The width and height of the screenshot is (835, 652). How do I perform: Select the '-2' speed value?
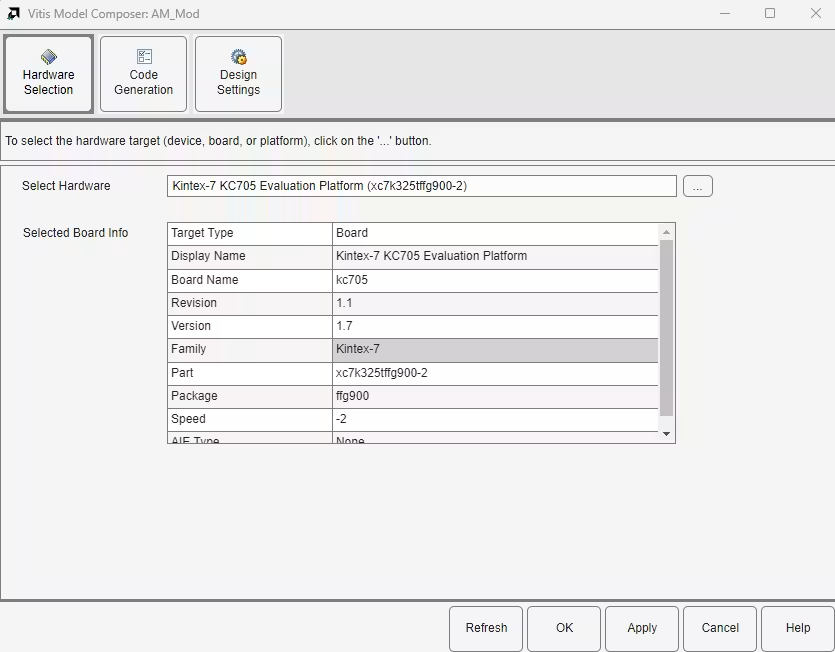click(x=495, y=419)
